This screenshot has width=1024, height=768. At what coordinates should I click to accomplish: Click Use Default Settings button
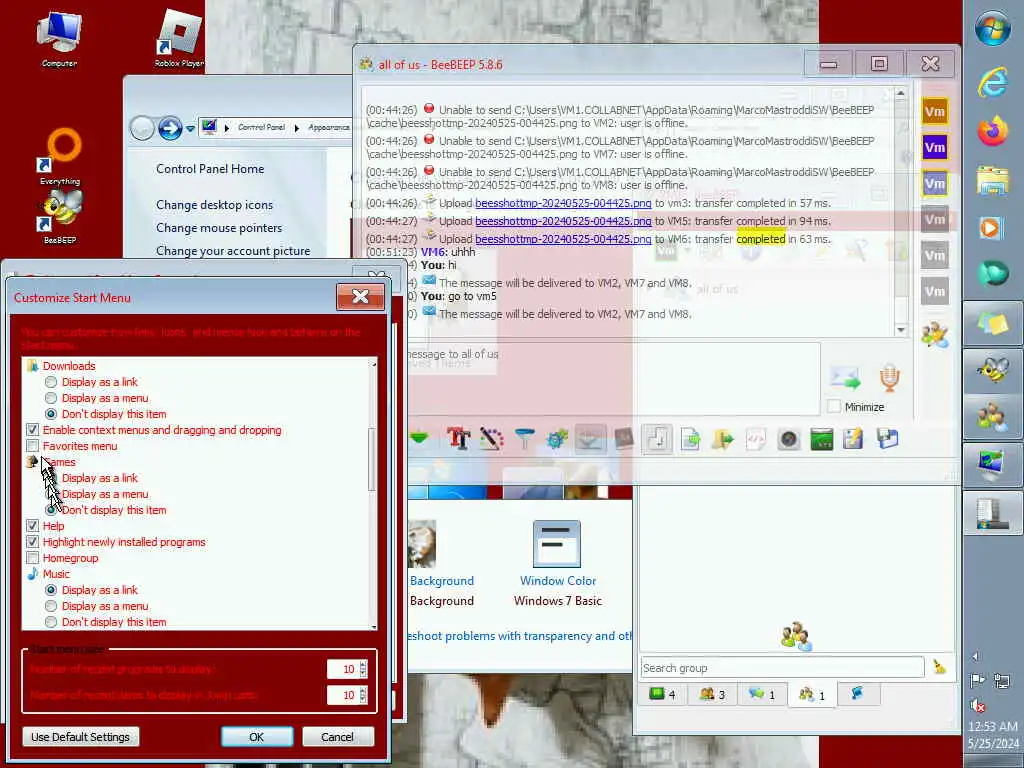pyautogui.click(x=80, y=737)
